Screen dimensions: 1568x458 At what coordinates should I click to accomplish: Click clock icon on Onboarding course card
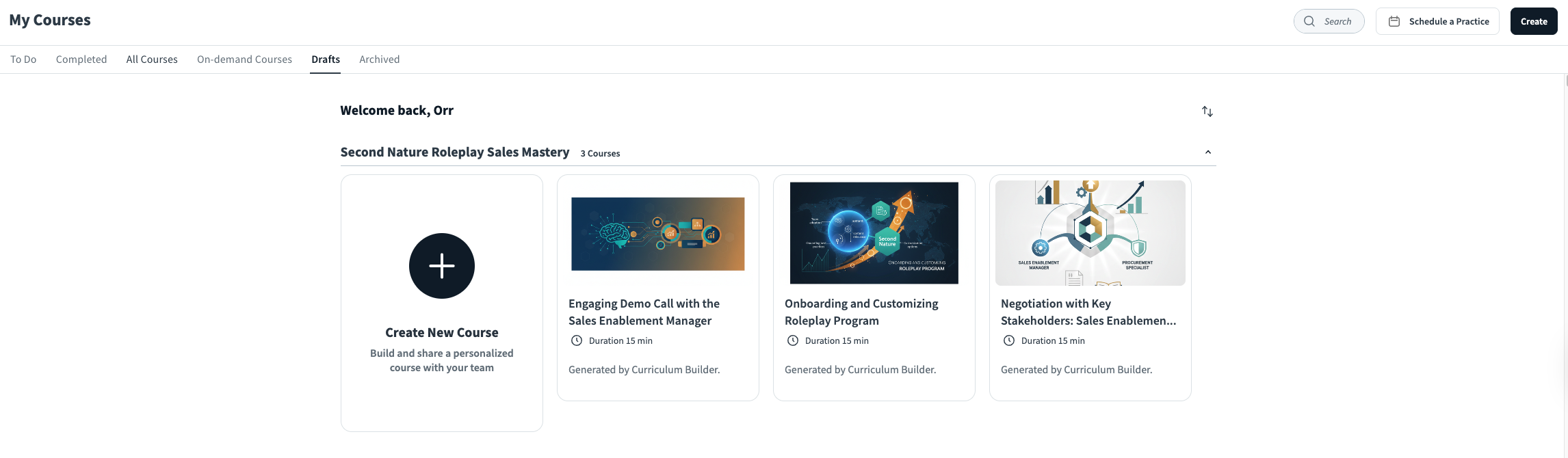click(x=793, y=340)
